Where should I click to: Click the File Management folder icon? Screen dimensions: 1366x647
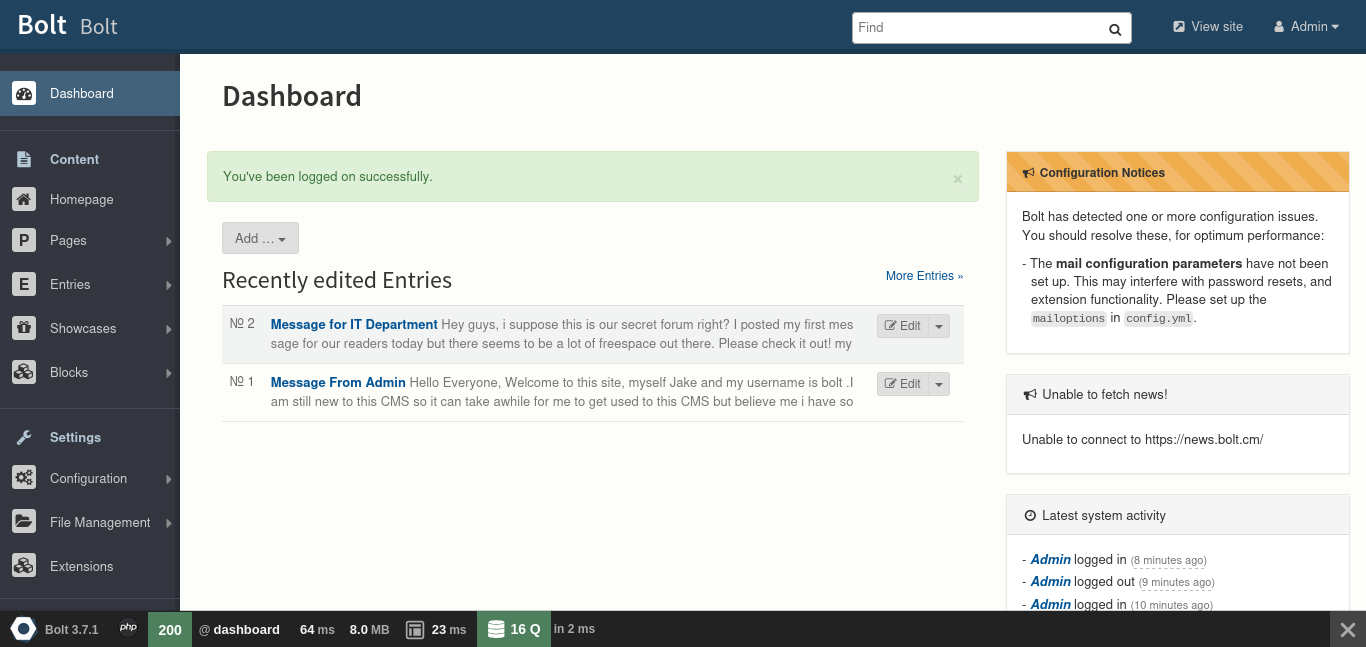24,522
